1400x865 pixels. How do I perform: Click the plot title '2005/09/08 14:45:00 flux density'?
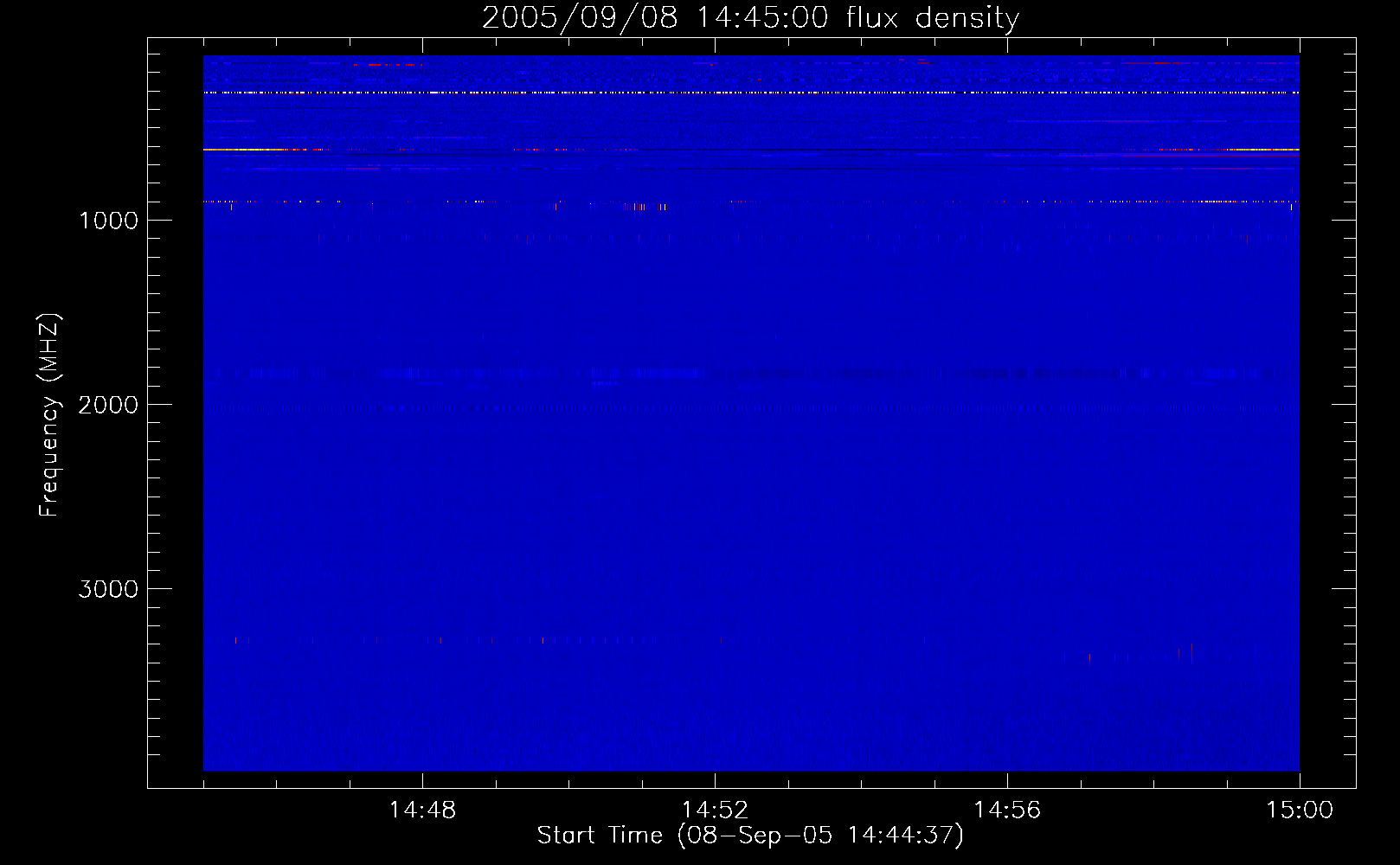750,17
